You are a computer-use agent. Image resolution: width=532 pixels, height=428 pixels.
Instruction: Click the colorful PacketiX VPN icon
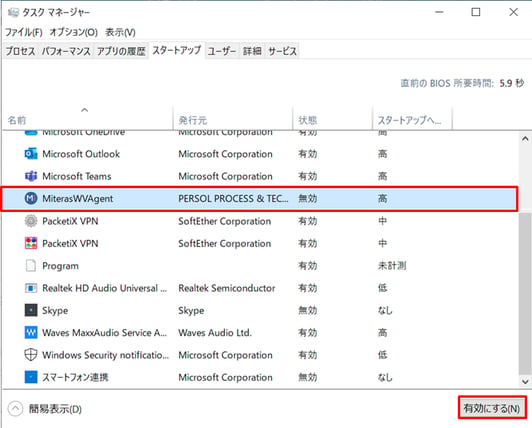pos(31,243)
